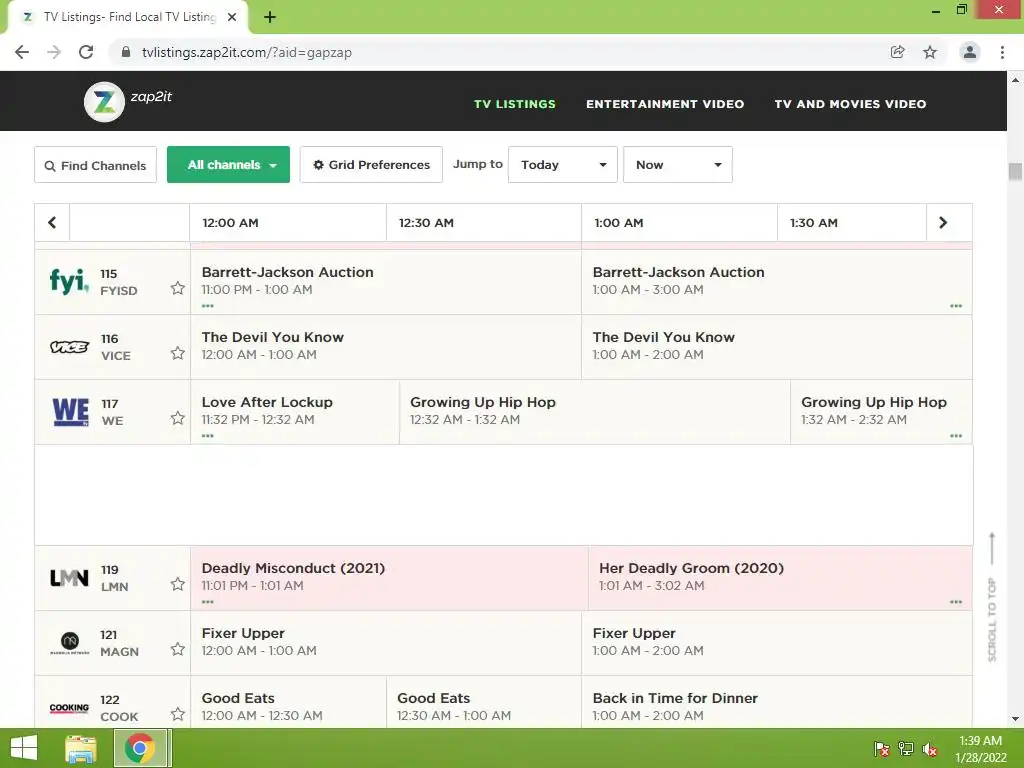Open The Devil You Know 12:00 AM listing
The height and width of the screenshot is (768, 1024).
pos(386,347)
